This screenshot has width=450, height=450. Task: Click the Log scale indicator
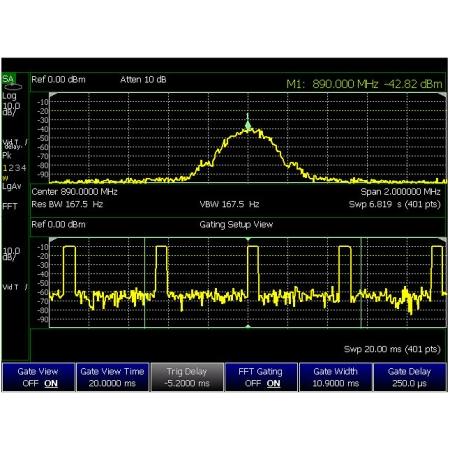click(x=9, y=96)
